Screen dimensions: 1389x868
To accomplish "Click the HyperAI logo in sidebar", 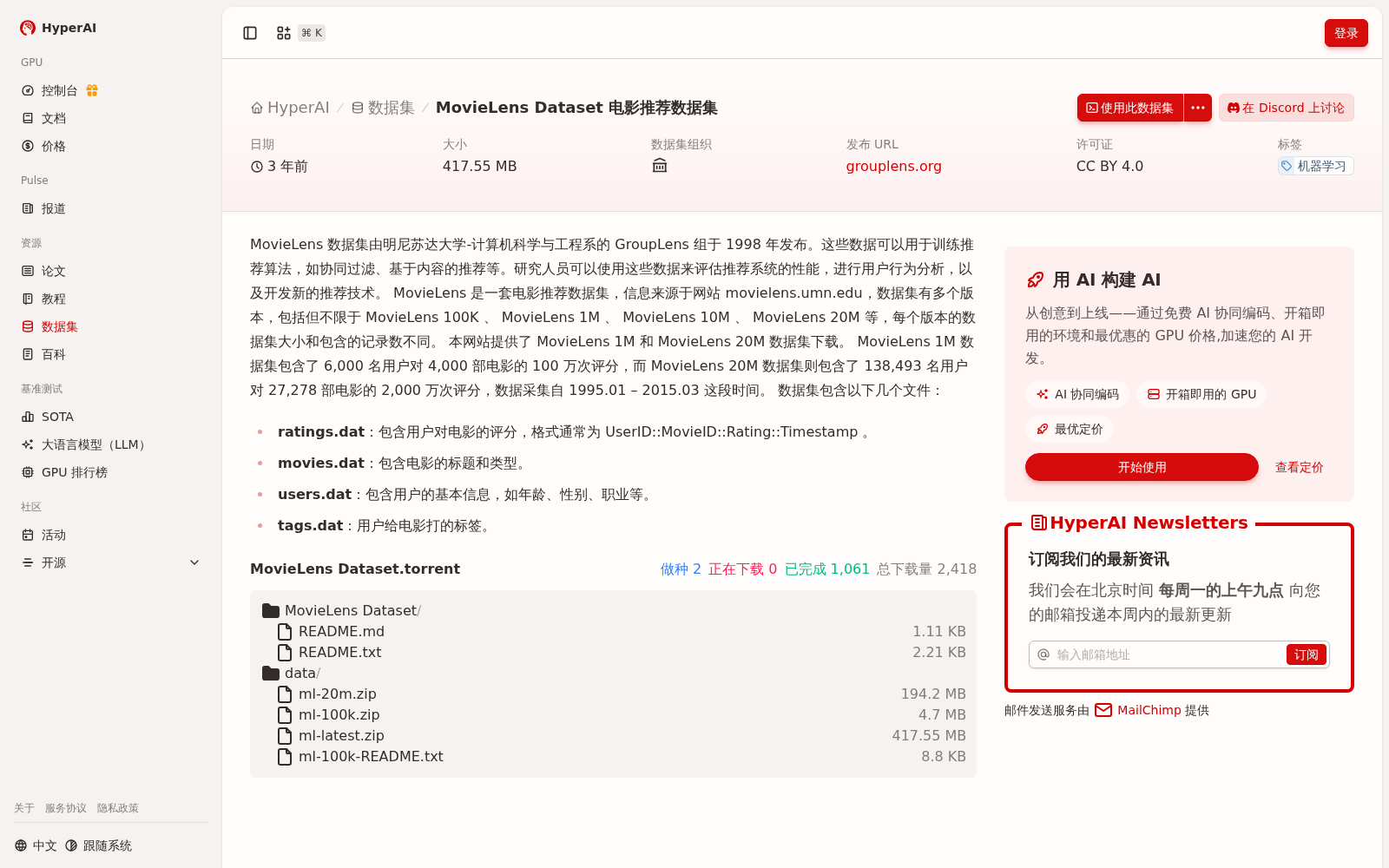I will coord(58,28).
